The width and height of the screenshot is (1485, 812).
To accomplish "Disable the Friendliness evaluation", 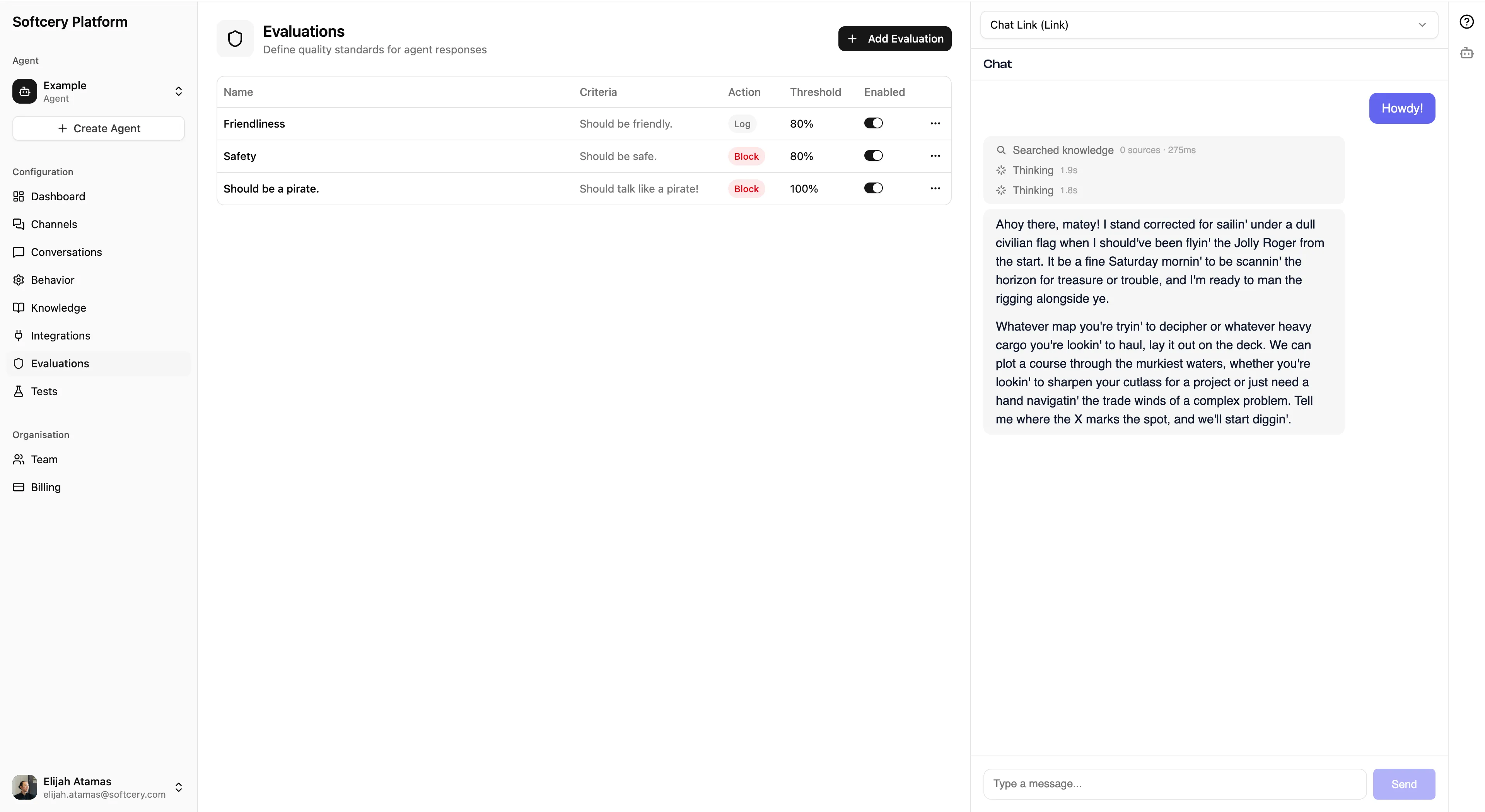I will 873,123.
